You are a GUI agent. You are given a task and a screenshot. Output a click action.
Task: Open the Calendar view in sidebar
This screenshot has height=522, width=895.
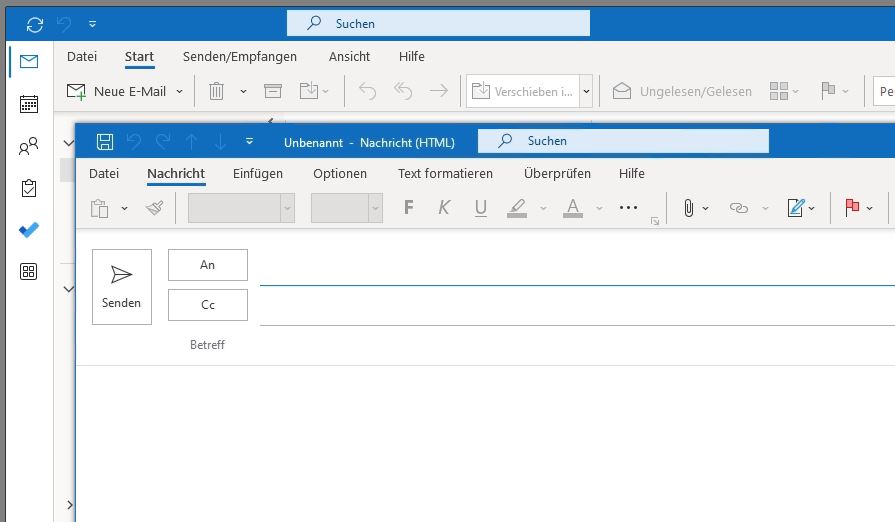[x=29, y=104]
